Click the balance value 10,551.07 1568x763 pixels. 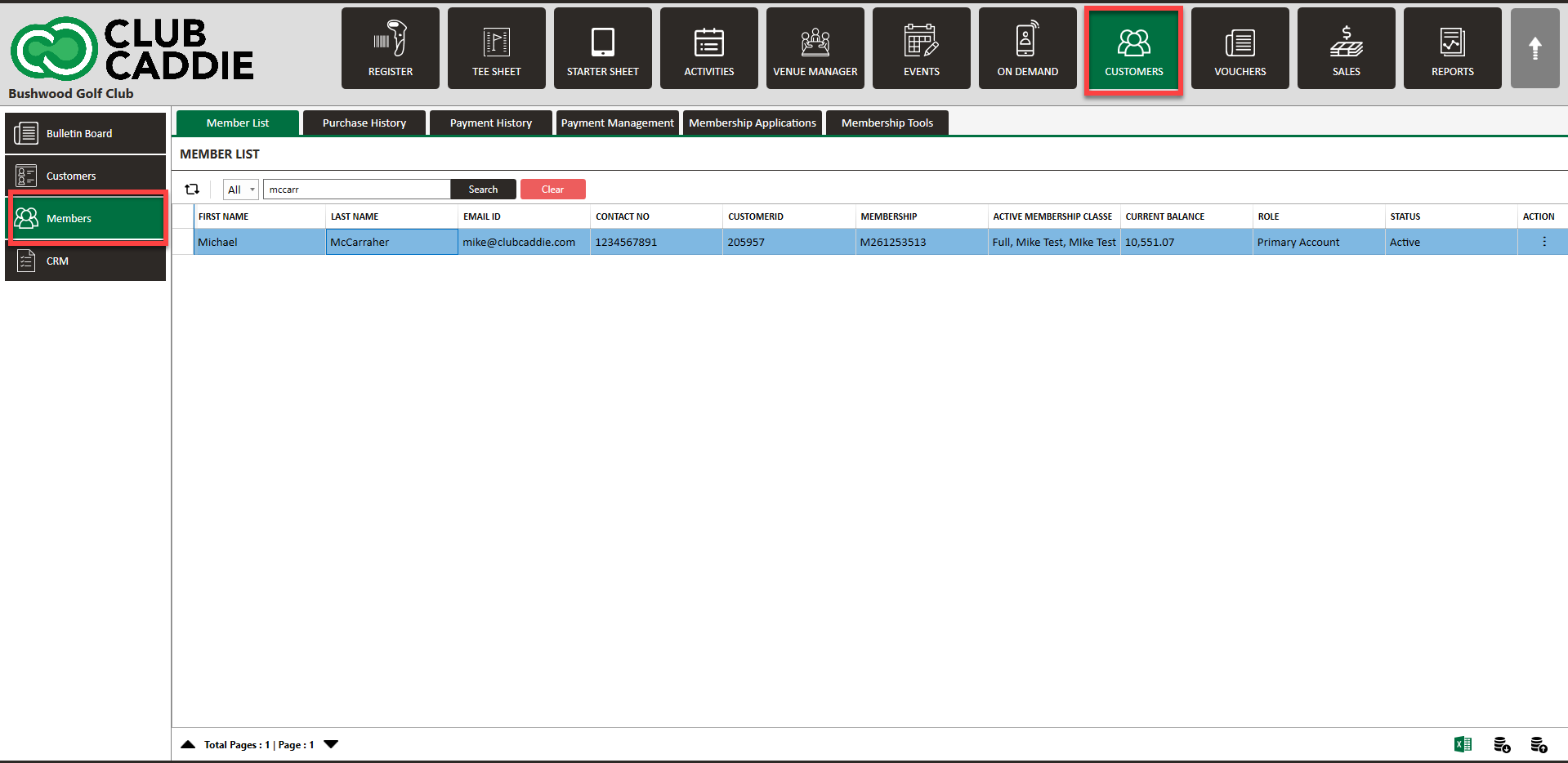pyautogui.click(x=1186, y=242)
